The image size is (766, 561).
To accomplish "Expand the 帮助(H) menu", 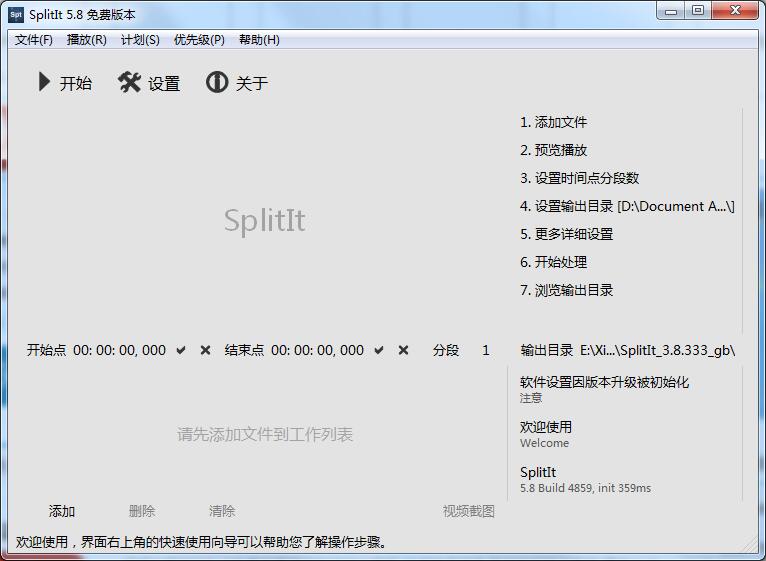I will coord(259,40).
